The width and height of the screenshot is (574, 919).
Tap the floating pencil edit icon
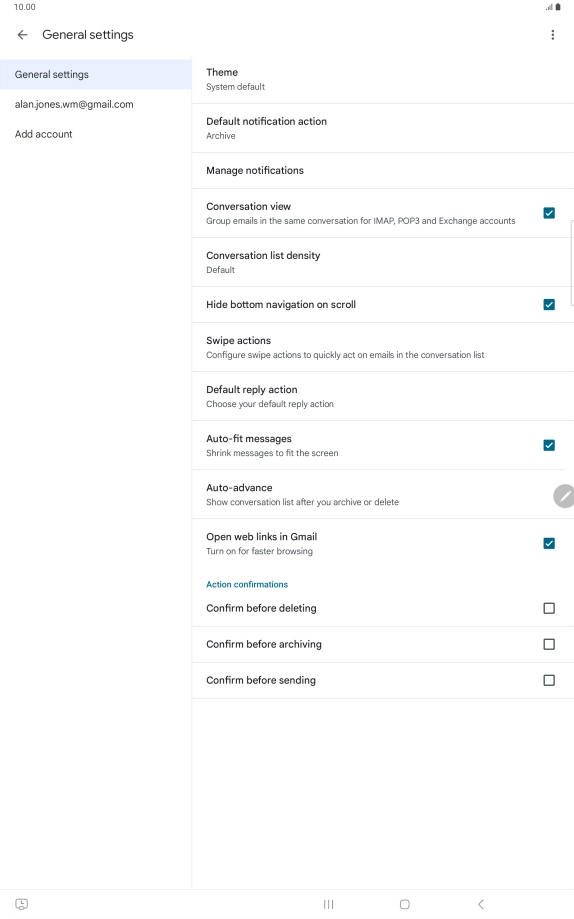tap(563, 496)
